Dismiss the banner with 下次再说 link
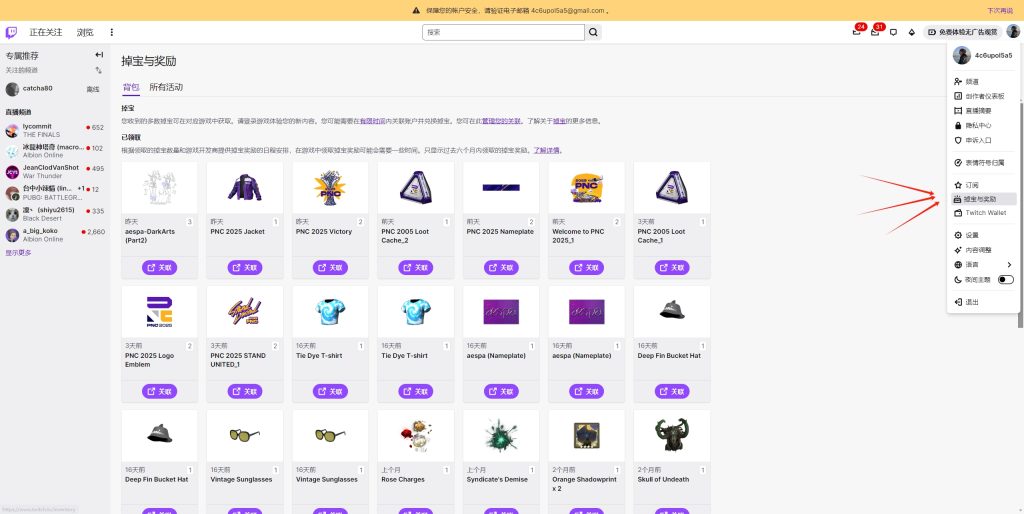This screenshot has height=514, width=1024. (x=999, y=10)
